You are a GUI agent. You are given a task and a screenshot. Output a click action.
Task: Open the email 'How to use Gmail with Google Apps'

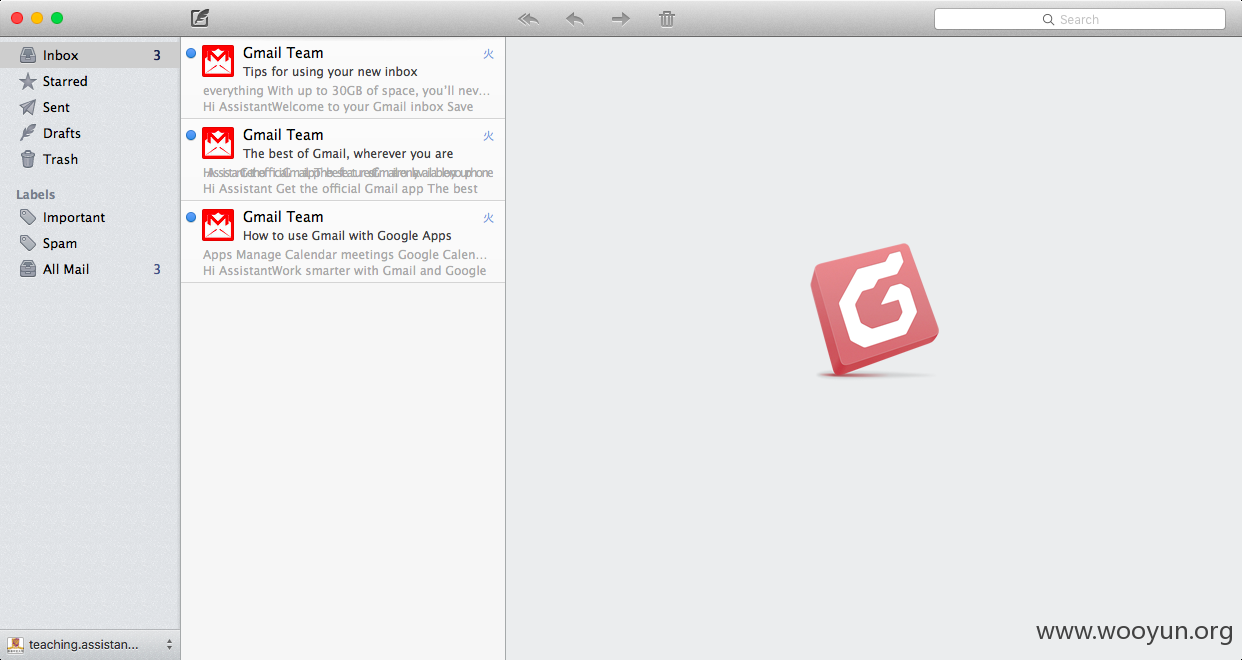coord(343,242)
